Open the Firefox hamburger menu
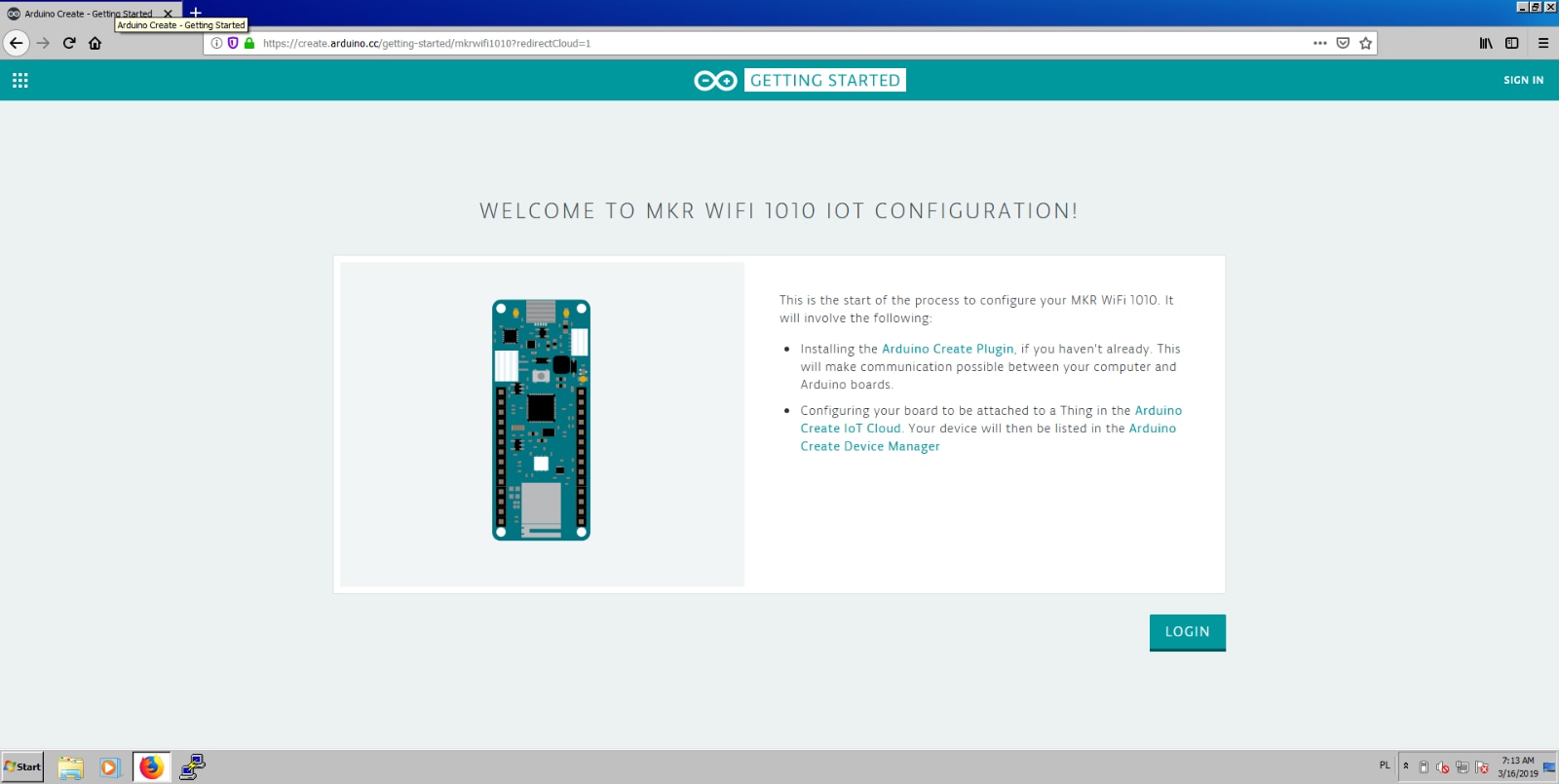Image resolution: width=1559 pixels, height=784 pixels. (1543, 43)
